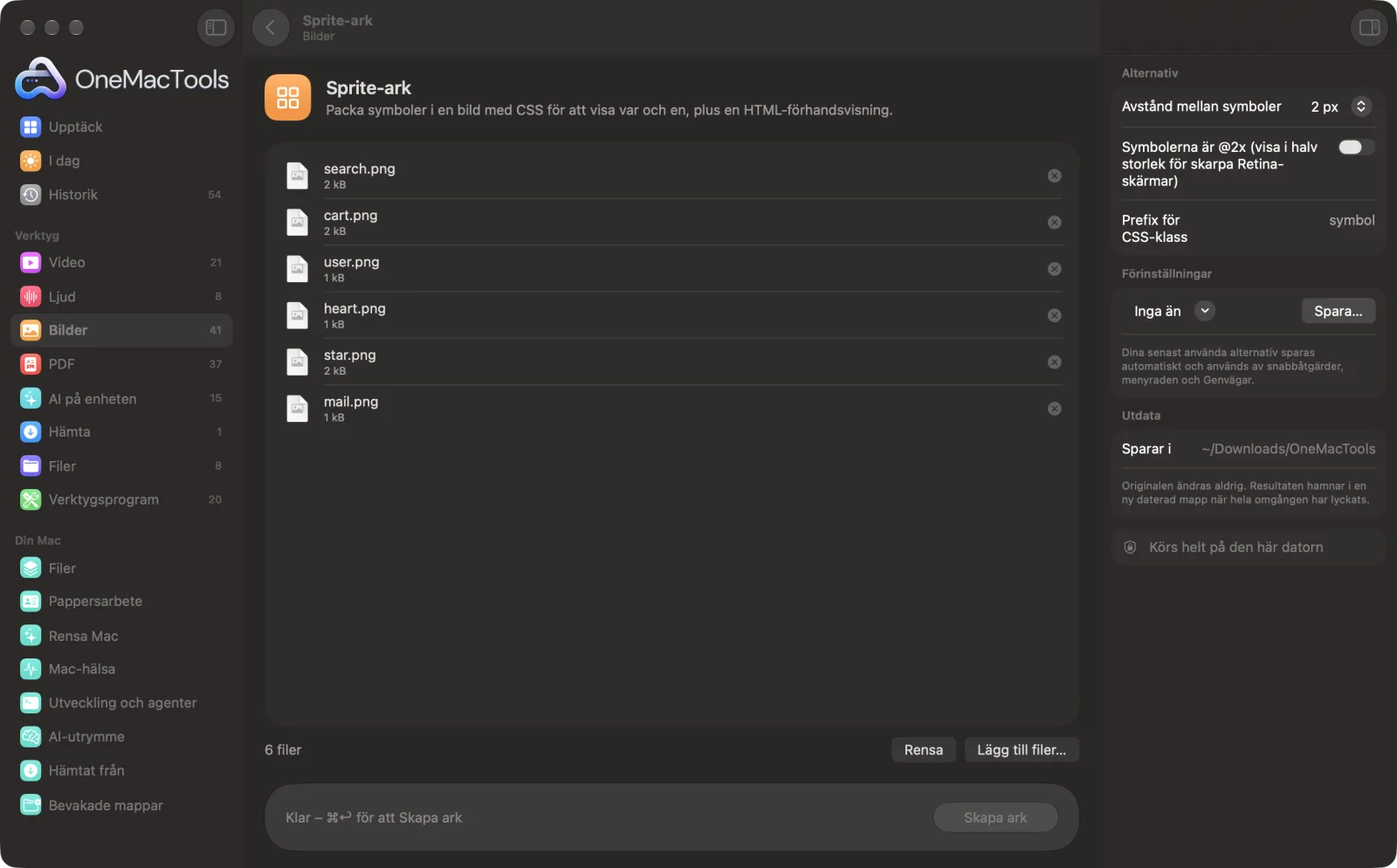The width and height of the screenshot is (1397, 868).
Task: Select the mail.png file row
Action: click(674, 409)
